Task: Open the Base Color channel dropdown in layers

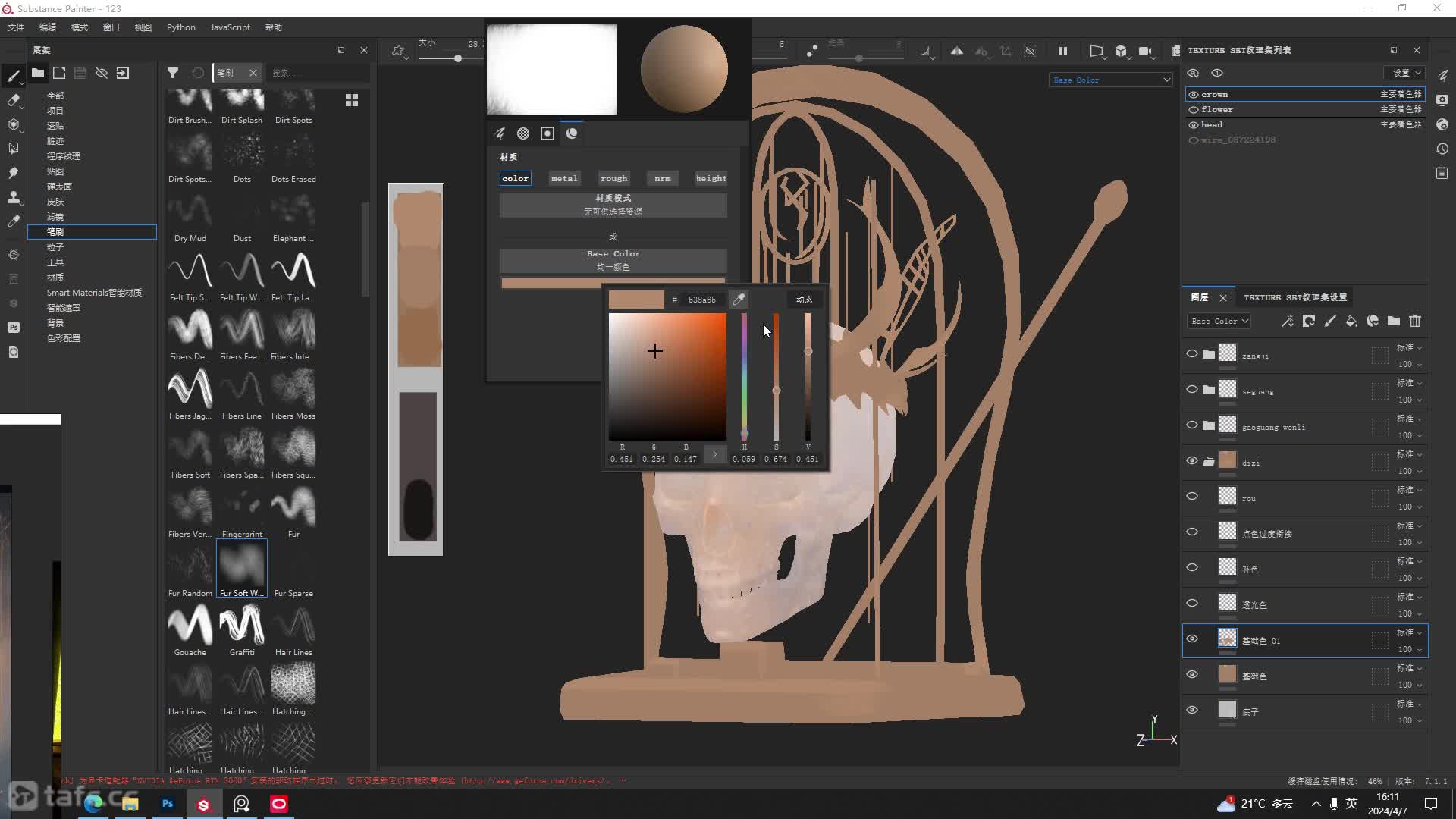Action: click(x=1219, y=322)
